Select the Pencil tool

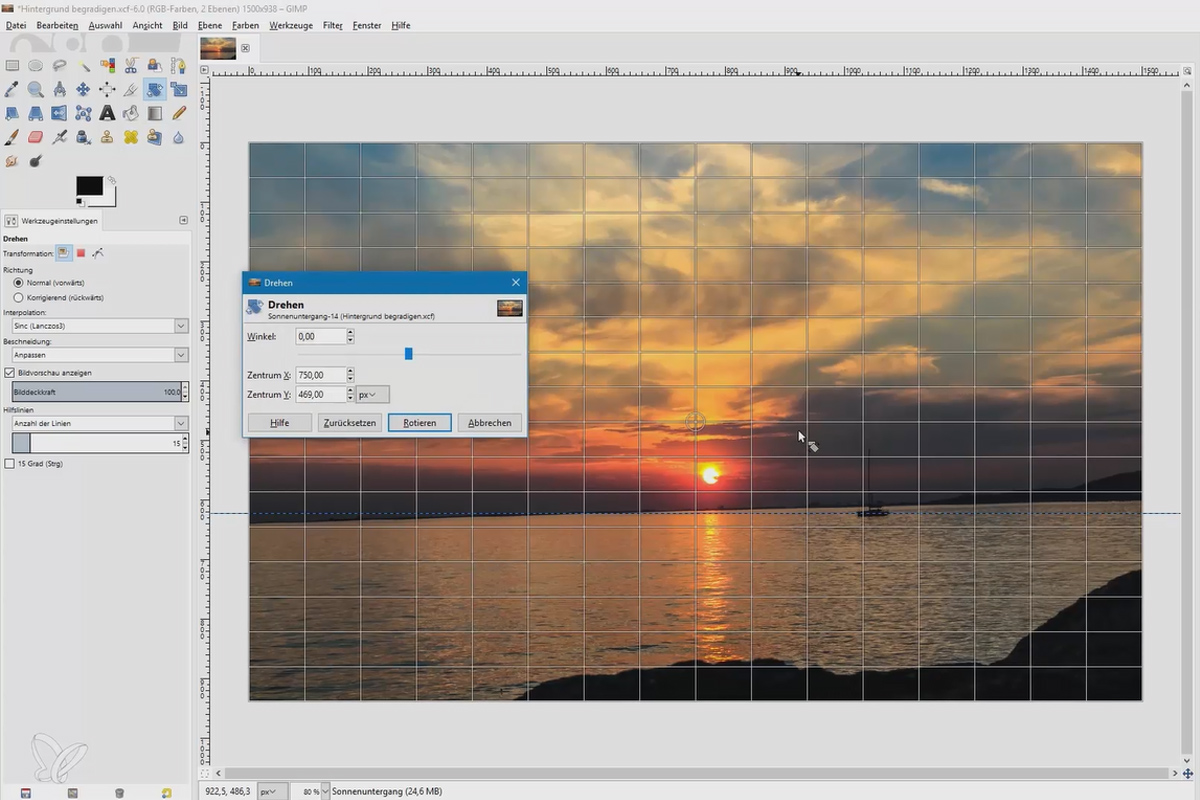pyautogui.click(x=179, y=113)
